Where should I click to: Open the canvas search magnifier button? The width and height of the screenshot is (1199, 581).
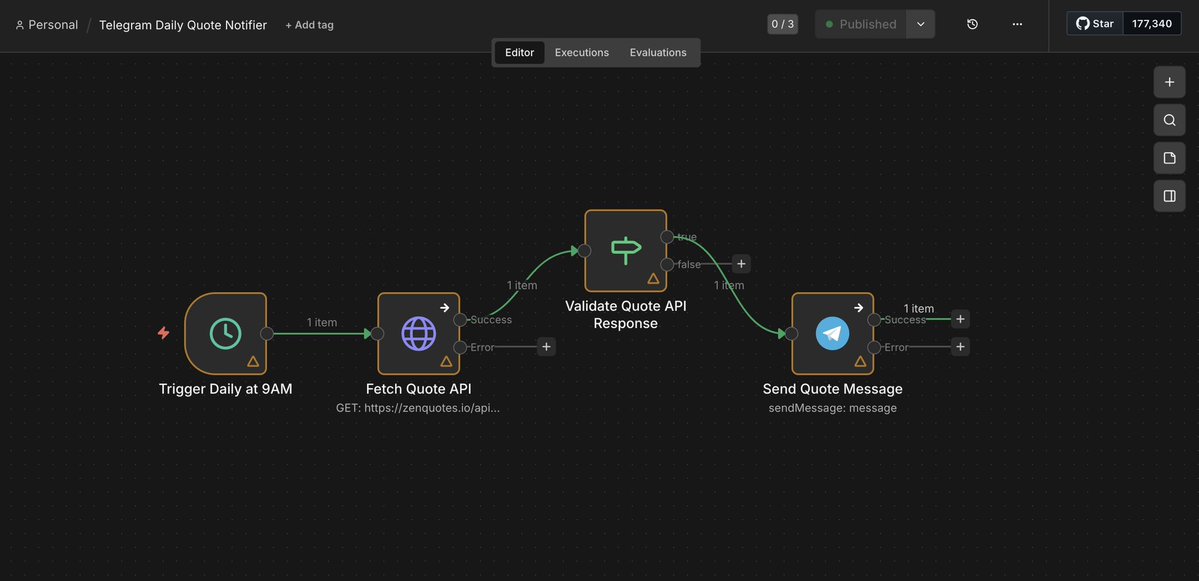pos(1169,120)
